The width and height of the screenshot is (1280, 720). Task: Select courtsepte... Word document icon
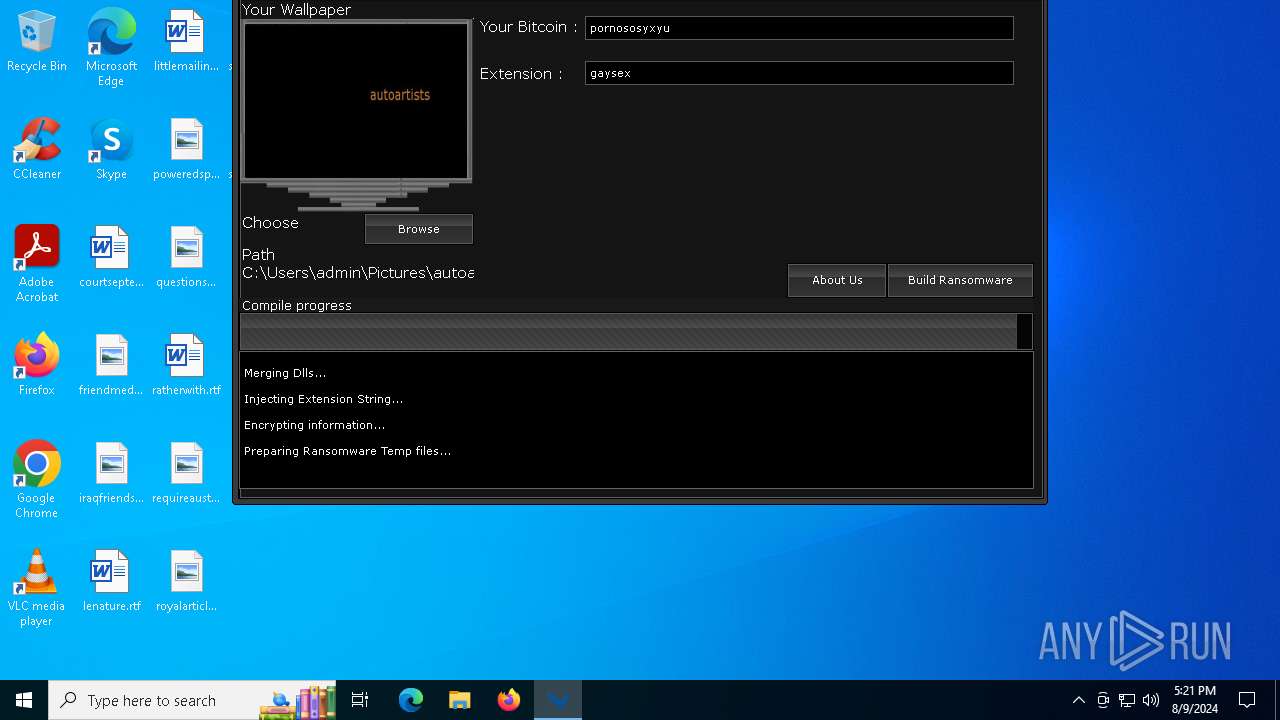point(111,258)
